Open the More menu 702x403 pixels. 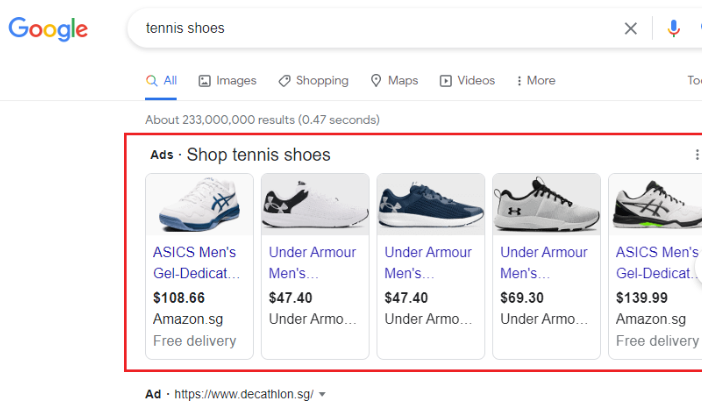tap(536, 81)
